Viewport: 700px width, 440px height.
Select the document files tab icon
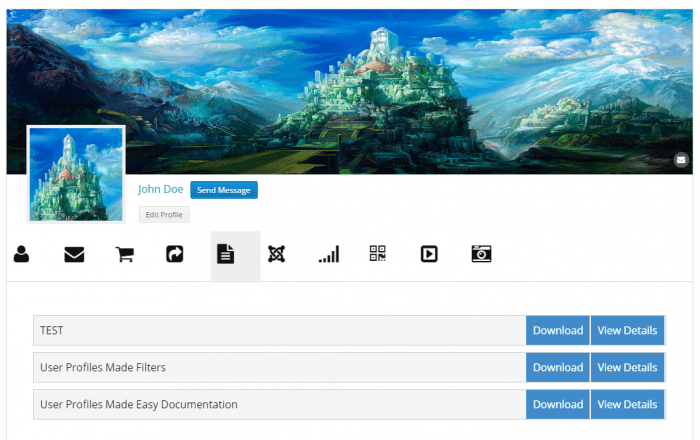(225, 254)
